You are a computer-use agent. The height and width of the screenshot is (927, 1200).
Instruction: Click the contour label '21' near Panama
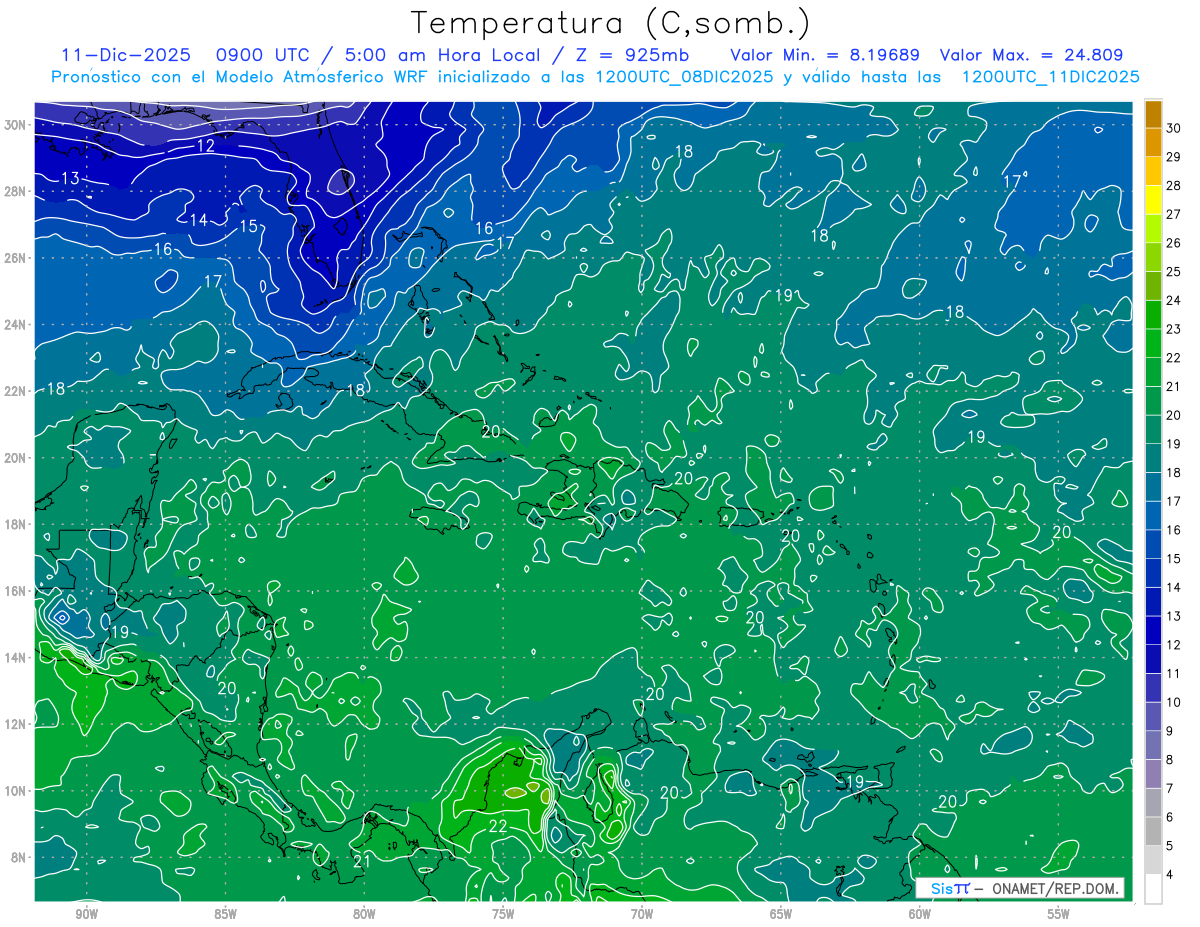click(x=363, y=861)
